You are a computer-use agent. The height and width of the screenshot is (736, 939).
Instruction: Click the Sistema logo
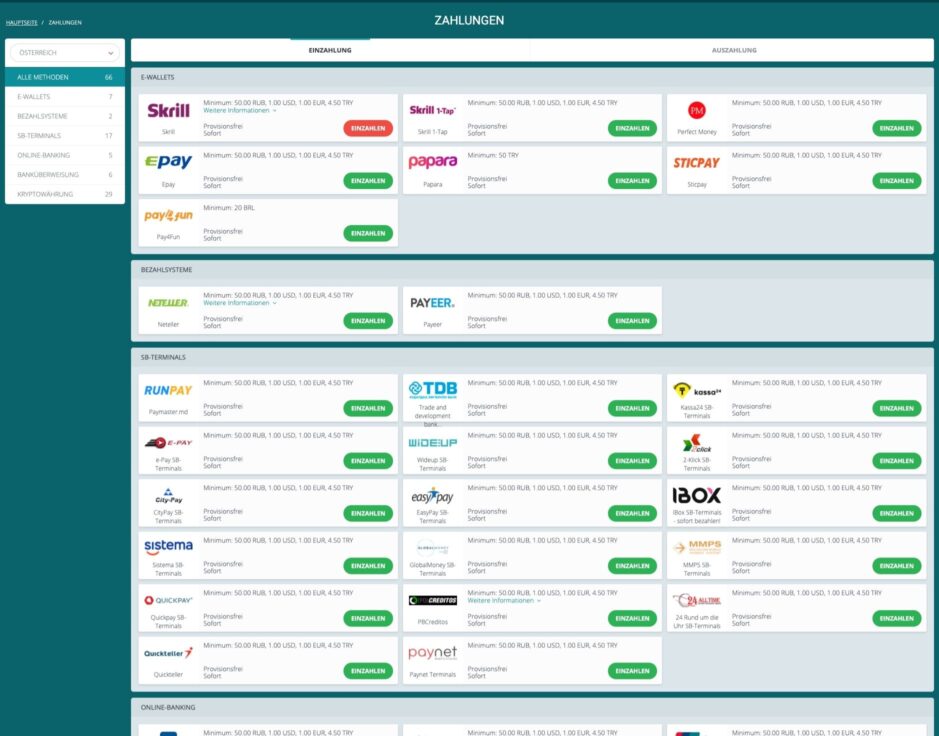[x=168, y=546]
